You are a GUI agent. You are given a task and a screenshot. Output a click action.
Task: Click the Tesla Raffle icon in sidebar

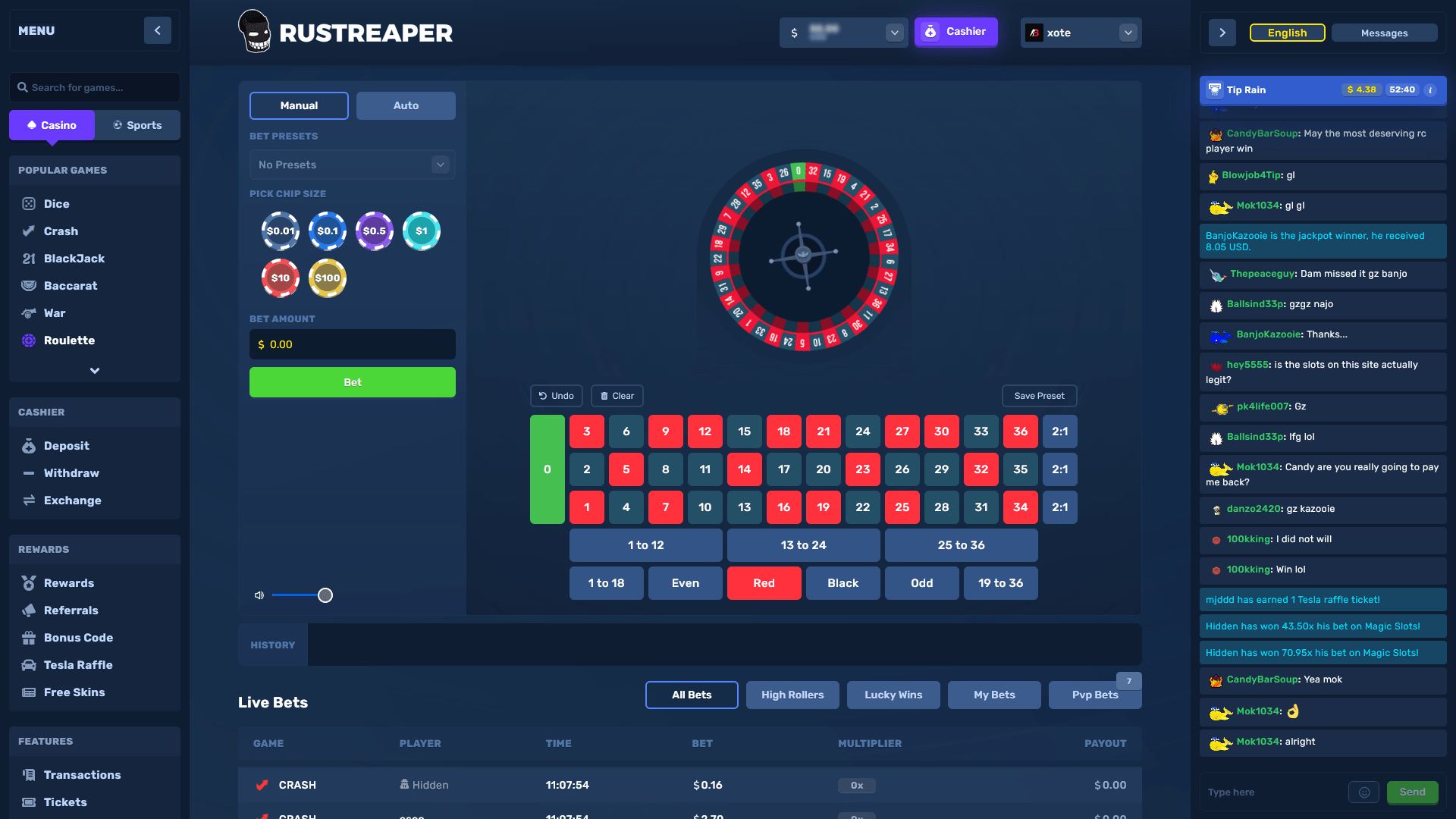point(28,664)
